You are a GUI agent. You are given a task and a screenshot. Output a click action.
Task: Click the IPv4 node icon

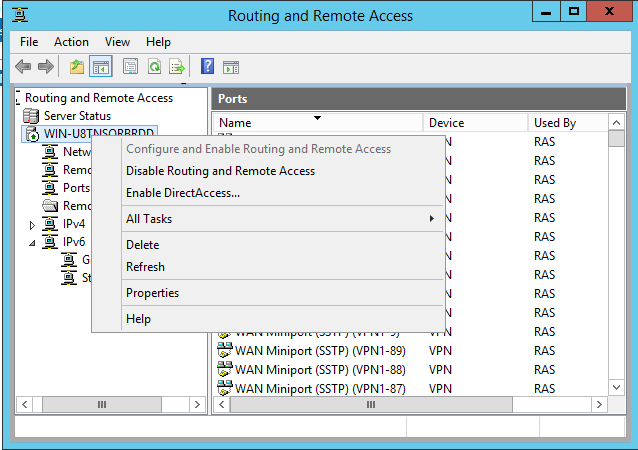(50, 223)
